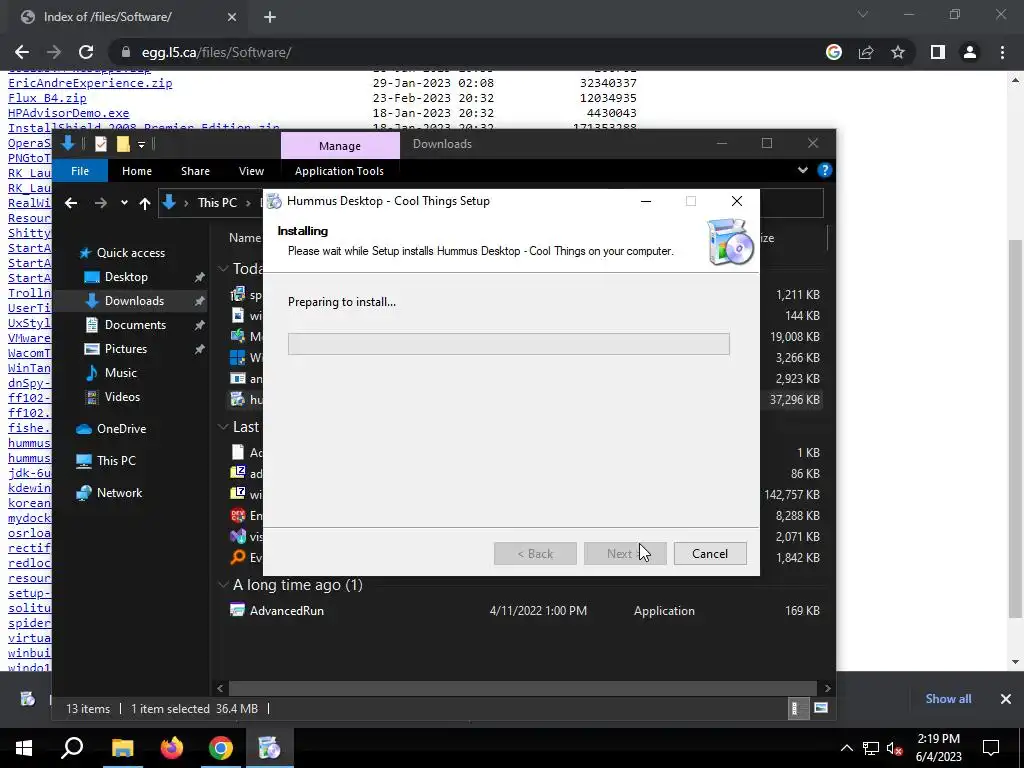This screenshot has width=1024, height=768.
Task: Go back in Chrome
Action: click(x=22, y=52)
